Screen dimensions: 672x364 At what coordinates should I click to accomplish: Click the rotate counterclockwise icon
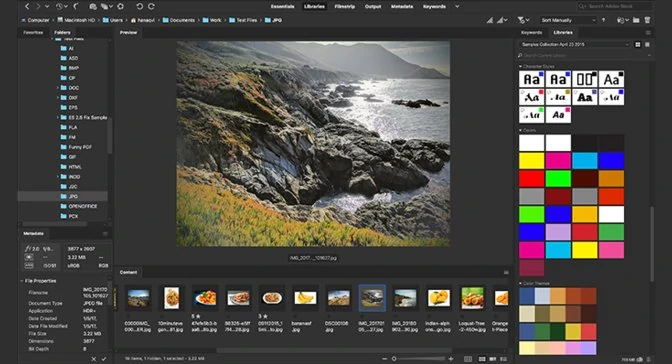click(140, 6)
